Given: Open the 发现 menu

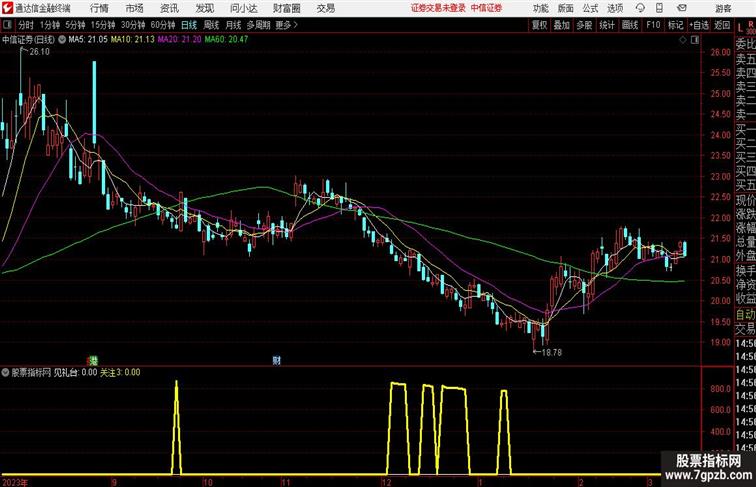Looking at the screenshot, I should [204, 8].
